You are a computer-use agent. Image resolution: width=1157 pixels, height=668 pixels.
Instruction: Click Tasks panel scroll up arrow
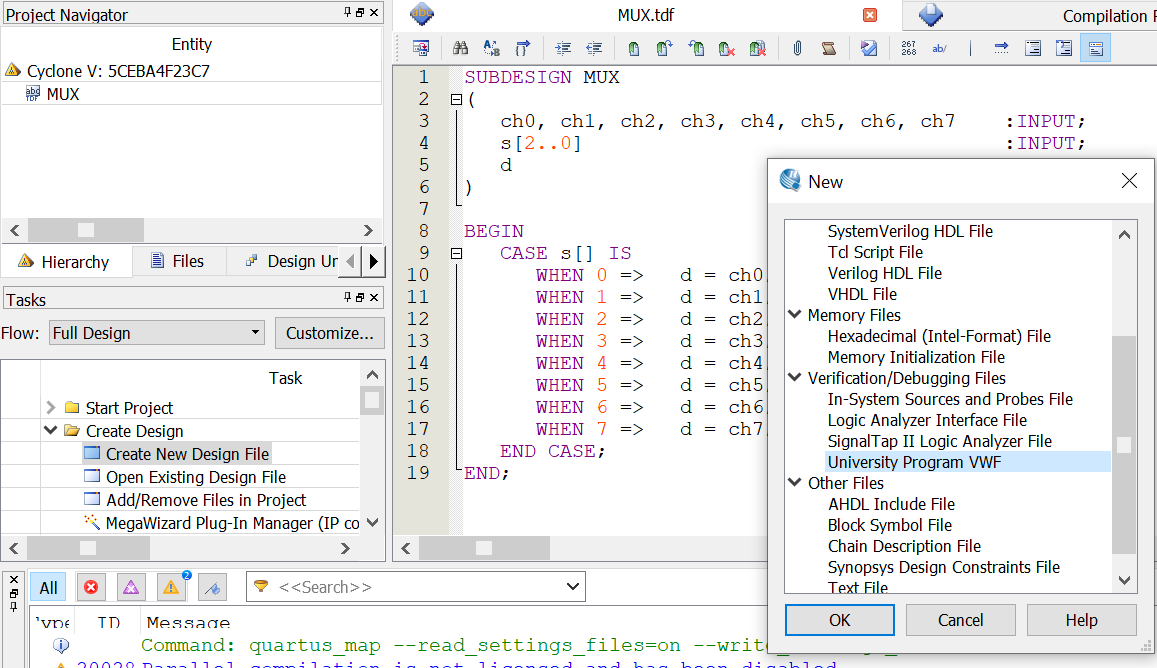372,375
